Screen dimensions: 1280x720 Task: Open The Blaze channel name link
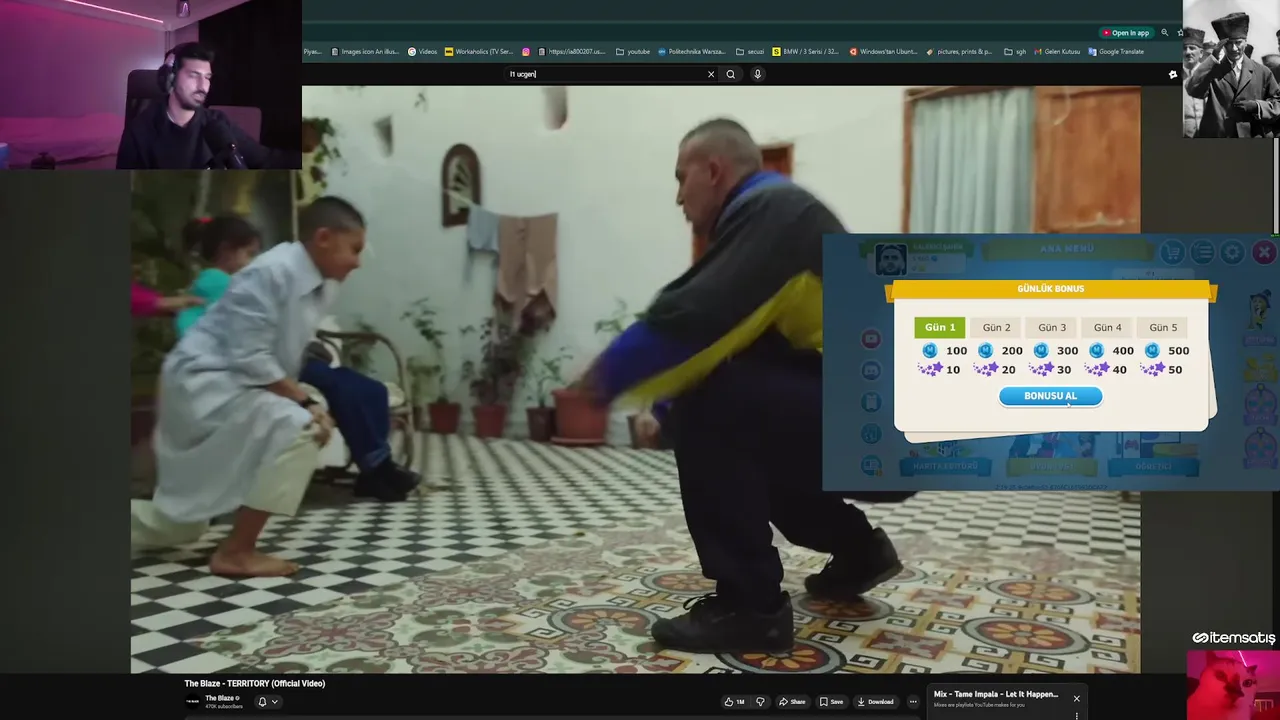click(221, 698)
